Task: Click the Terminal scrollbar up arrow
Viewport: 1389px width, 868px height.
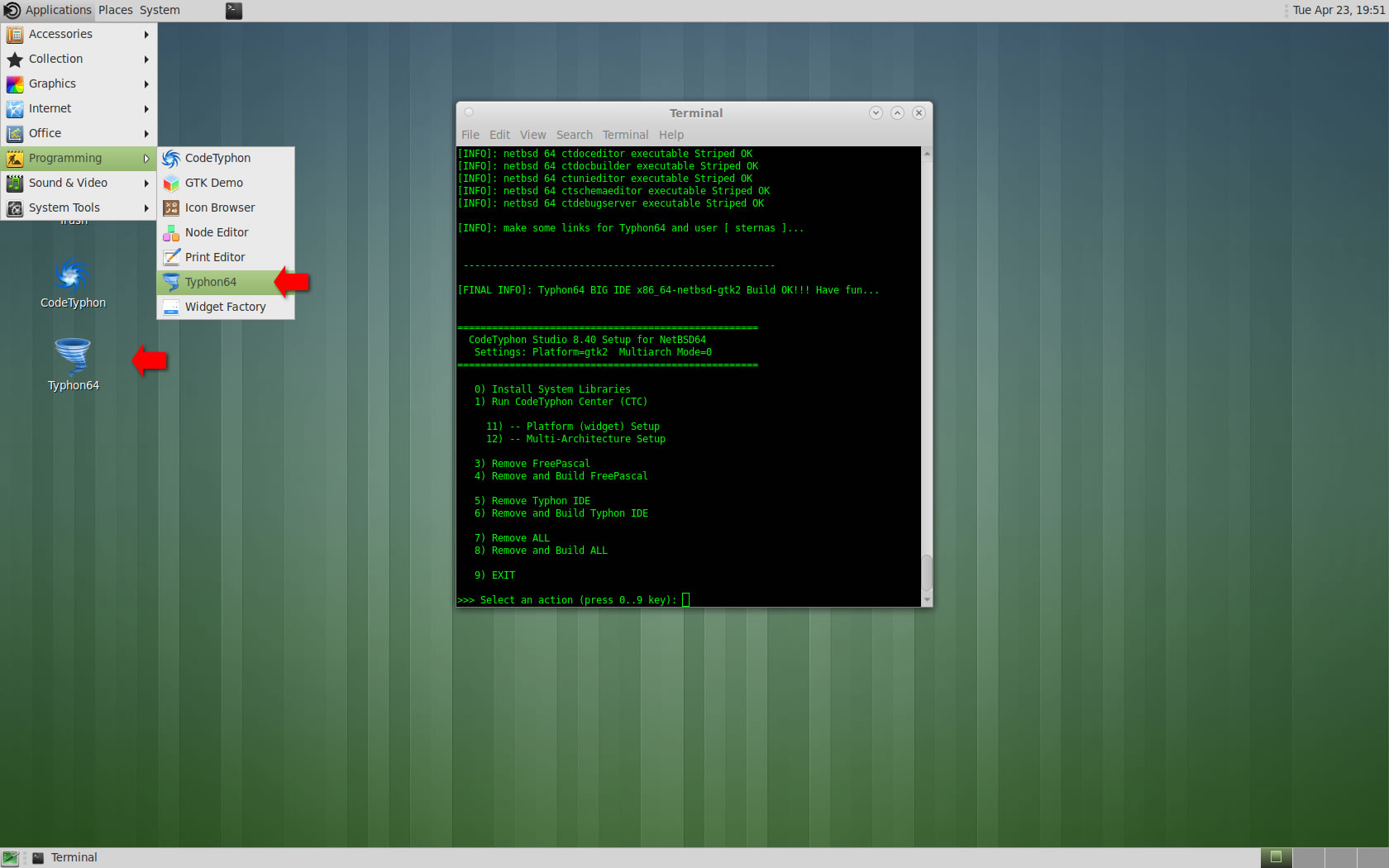Action: [x=927, y=154]
